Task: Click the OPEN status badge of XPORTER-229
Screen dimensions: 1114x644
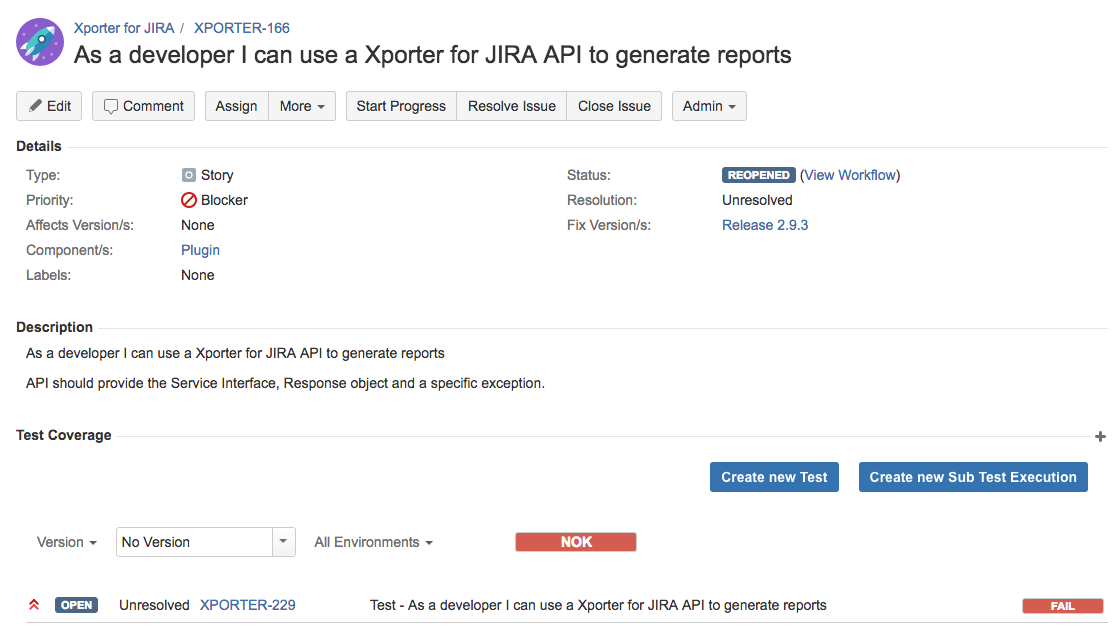Action: click(x=76, y=605)
